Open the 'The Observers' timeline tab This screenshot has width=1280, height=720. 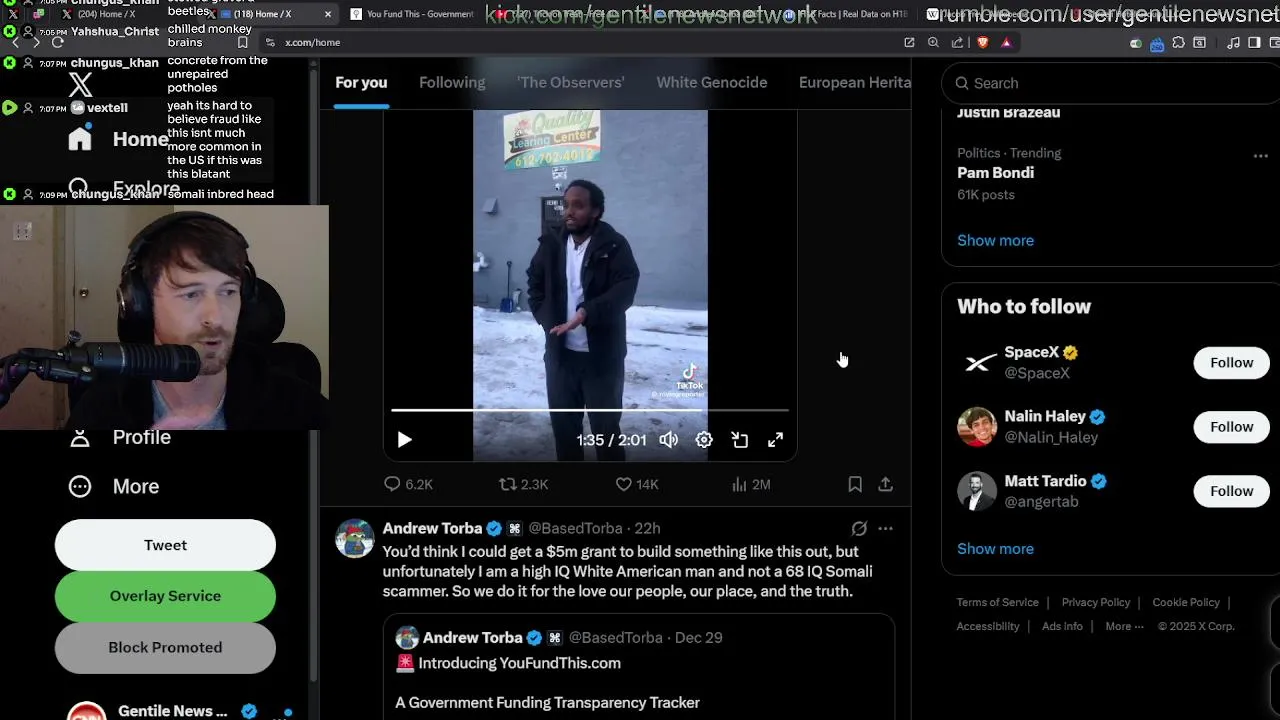(x=571, y=82)
